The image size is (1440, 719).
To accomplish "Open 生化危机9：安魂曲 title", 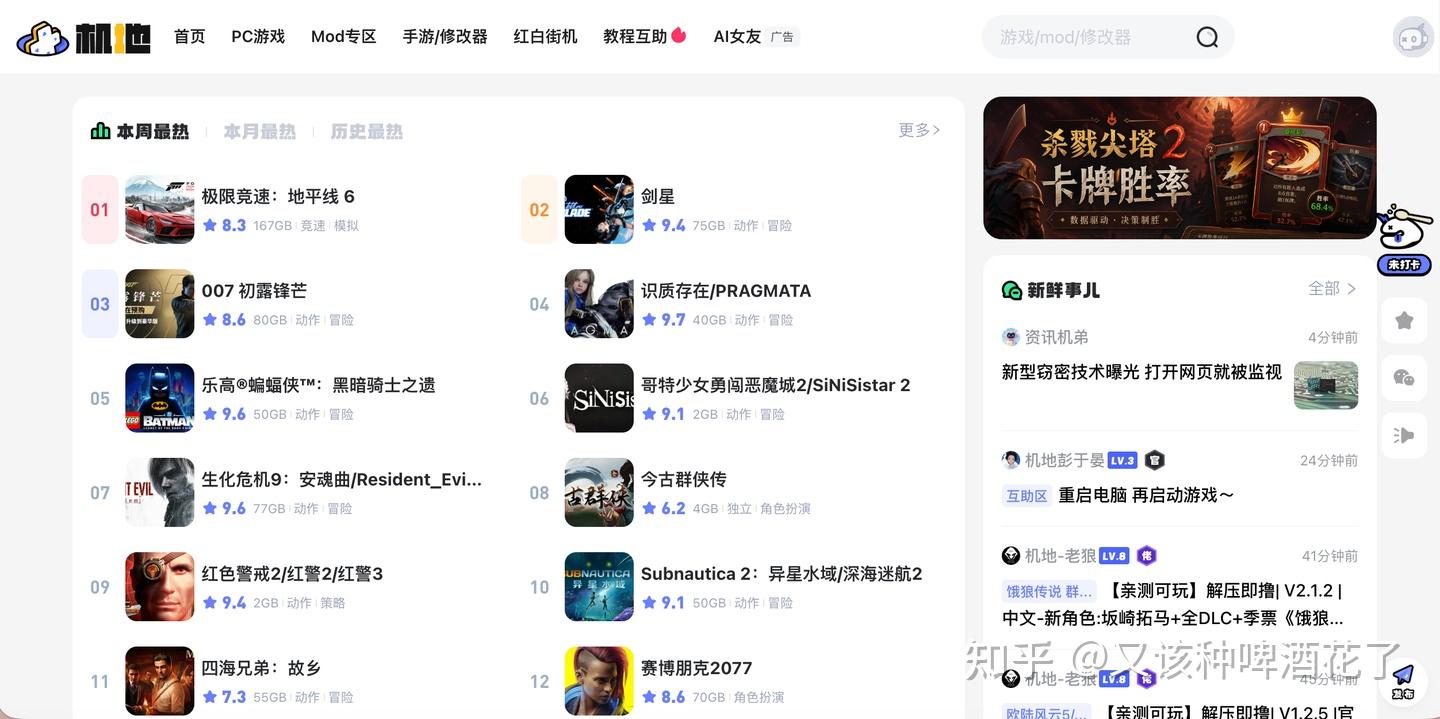I will [x=342, y=479].
